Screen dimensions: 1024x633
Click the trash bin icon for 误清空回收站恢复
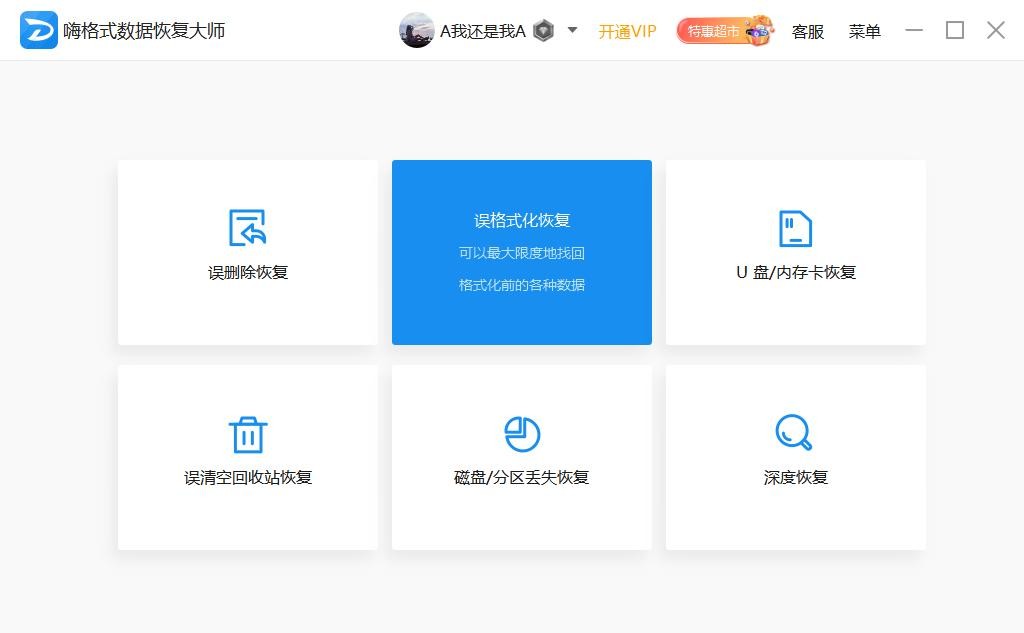coord(247,434)
